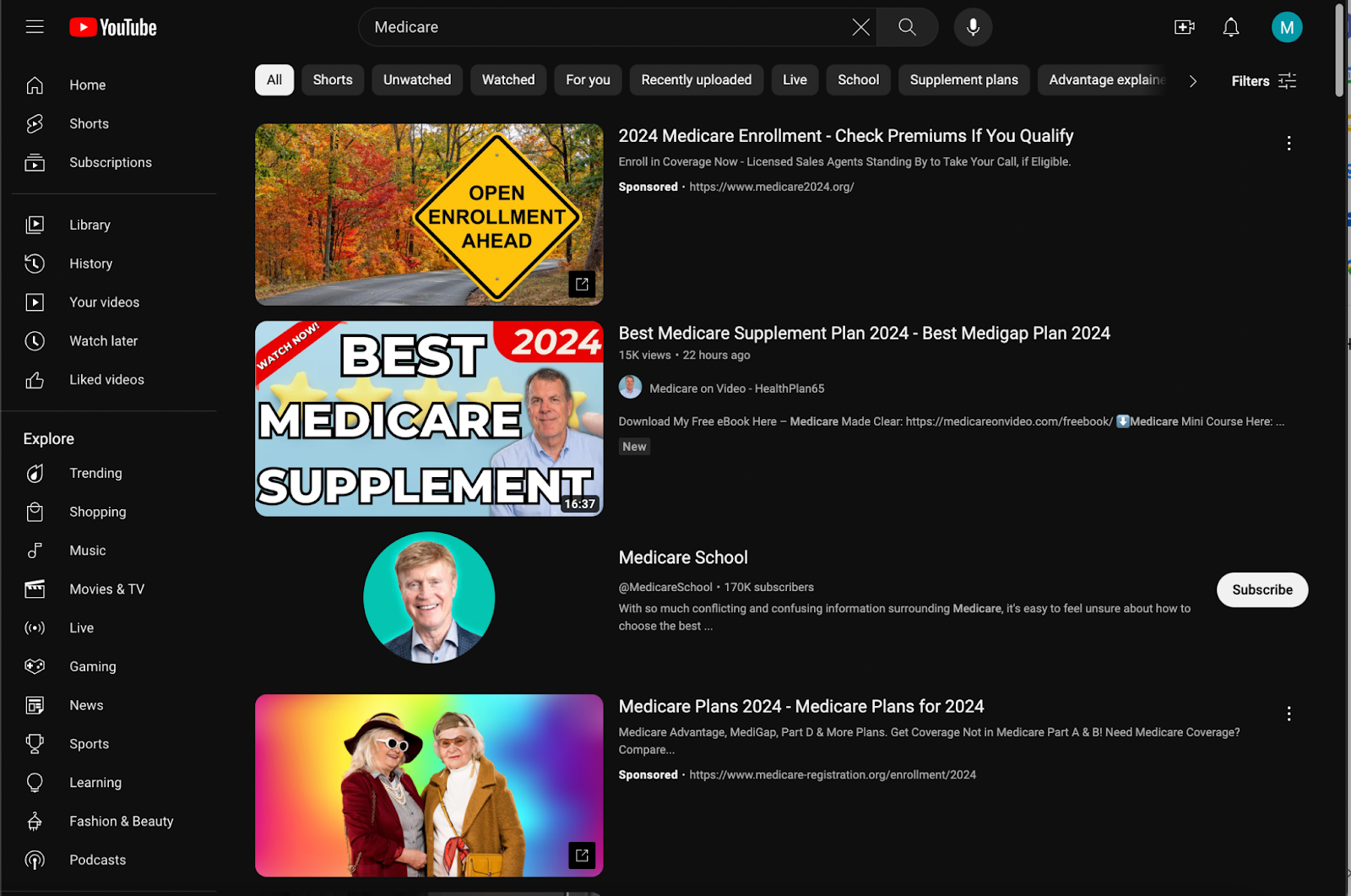Viewport: 1351px width, 896px height.
Task: Select the Watched filter chip
Action: pyautogui.click(x=508, y=80)
